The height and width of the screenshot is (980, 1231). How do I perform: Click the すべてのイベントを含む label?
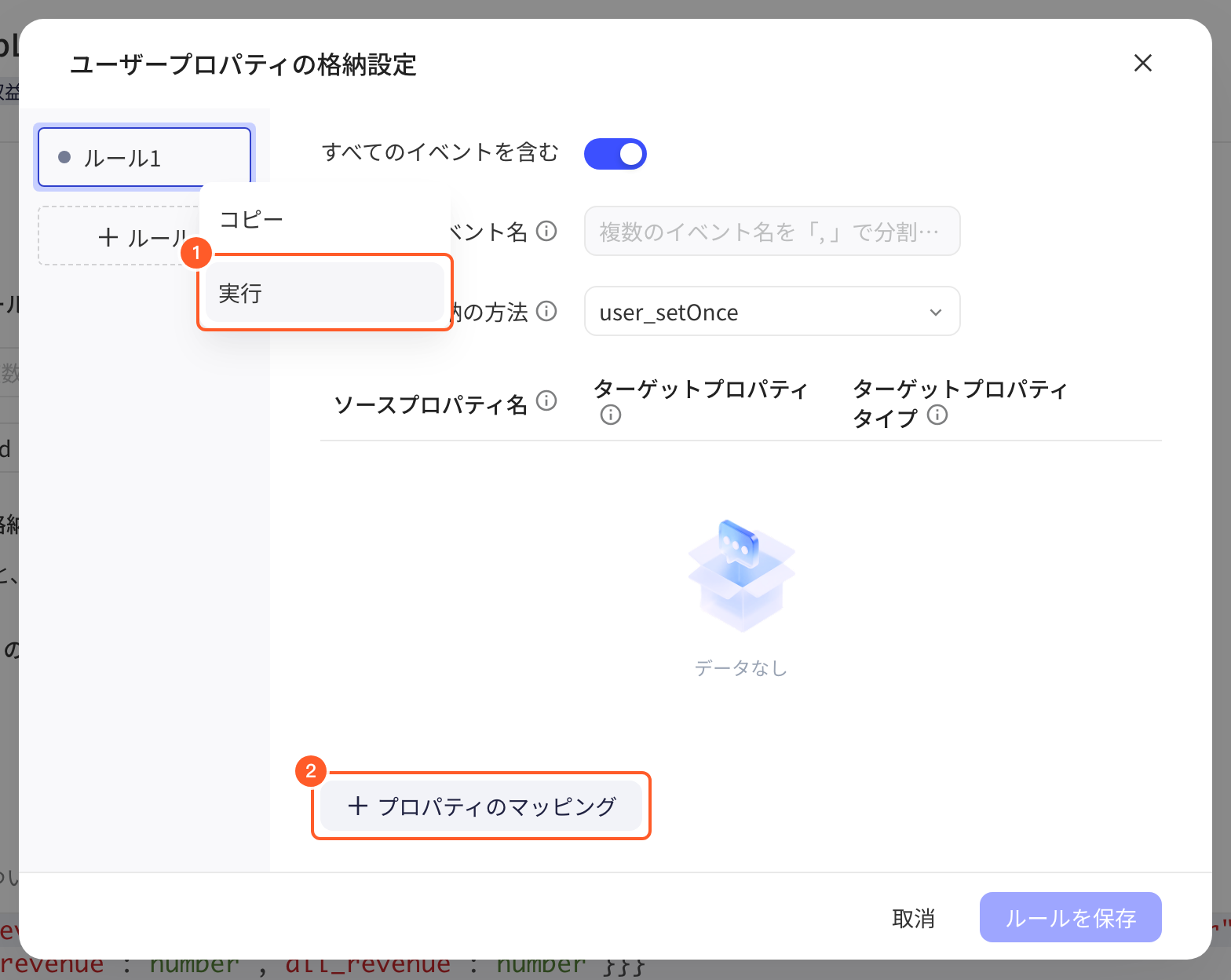pyautogui.click(x=440, y=152)
